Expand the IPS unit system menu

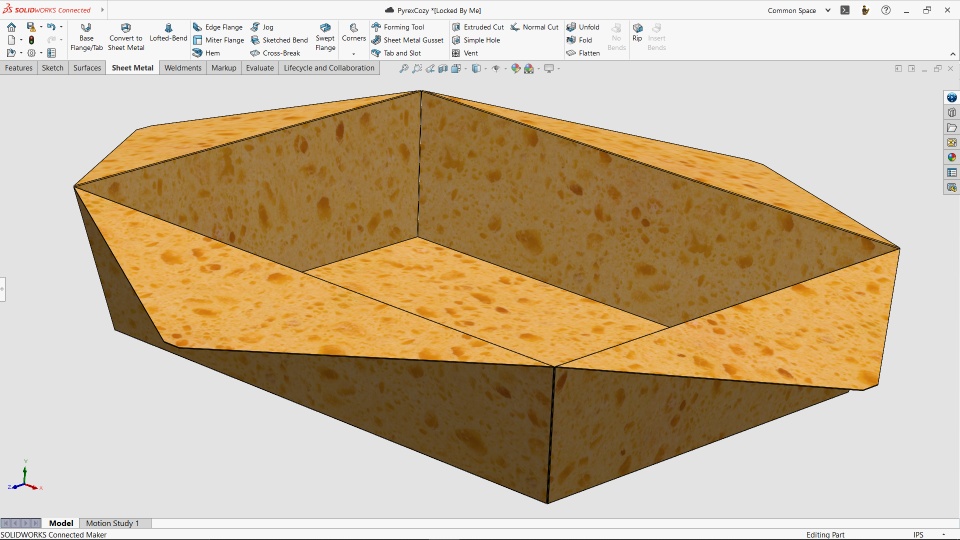point(918,535)
